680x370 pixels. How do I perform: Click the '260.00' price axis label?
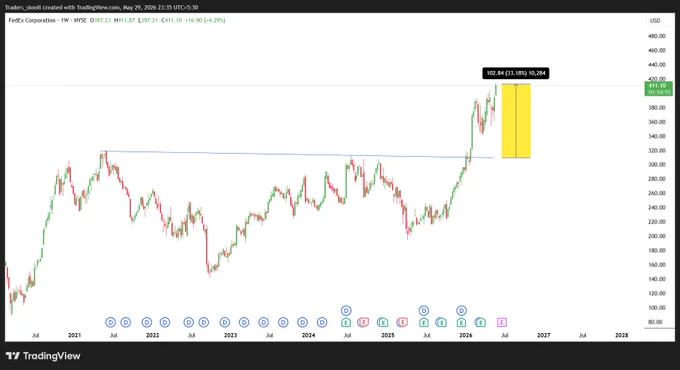click(657, 193)
